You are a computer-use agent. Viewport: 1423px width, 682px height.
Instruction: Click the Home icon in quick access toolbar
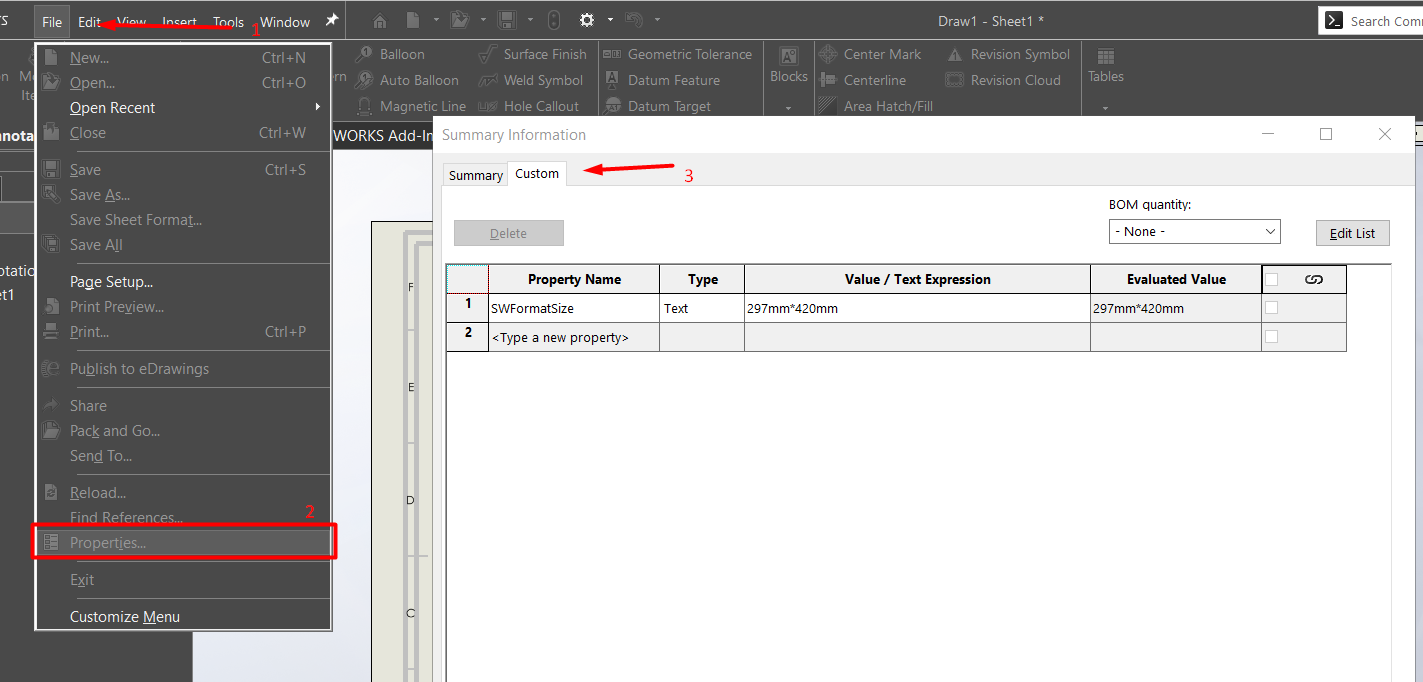(380, 21)
